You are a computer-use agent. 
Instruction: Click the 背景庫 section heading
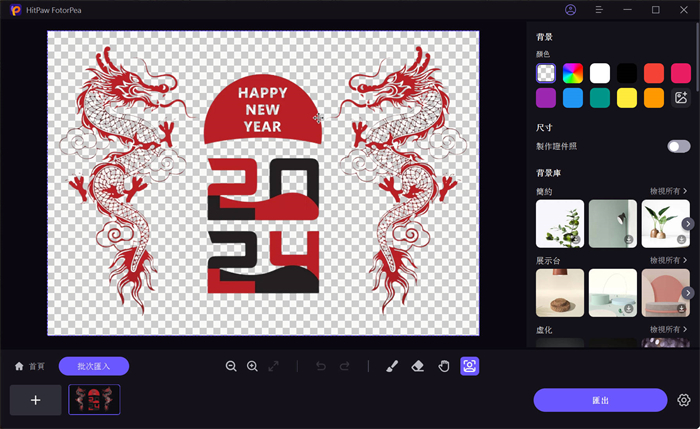548,173
